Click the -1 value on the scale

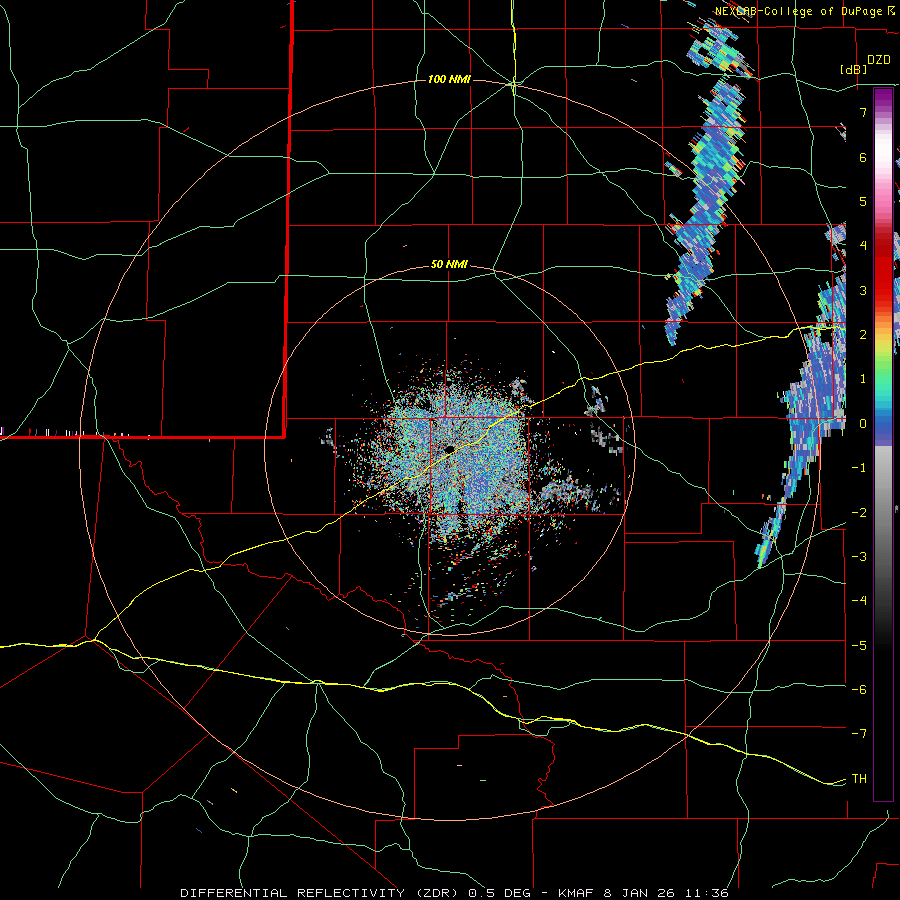(x=859, y=468)
